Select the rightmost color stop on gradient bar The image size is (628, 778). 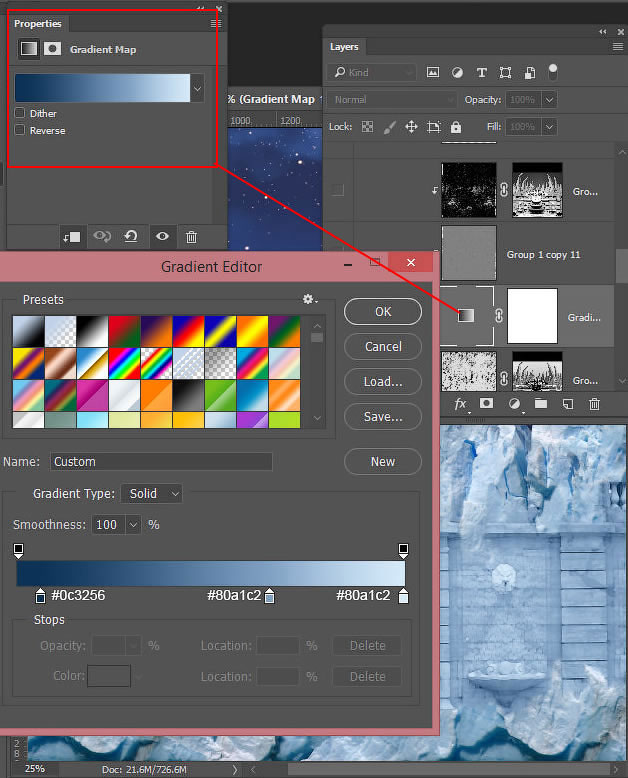pyautogui.click(x=404, y=596)
